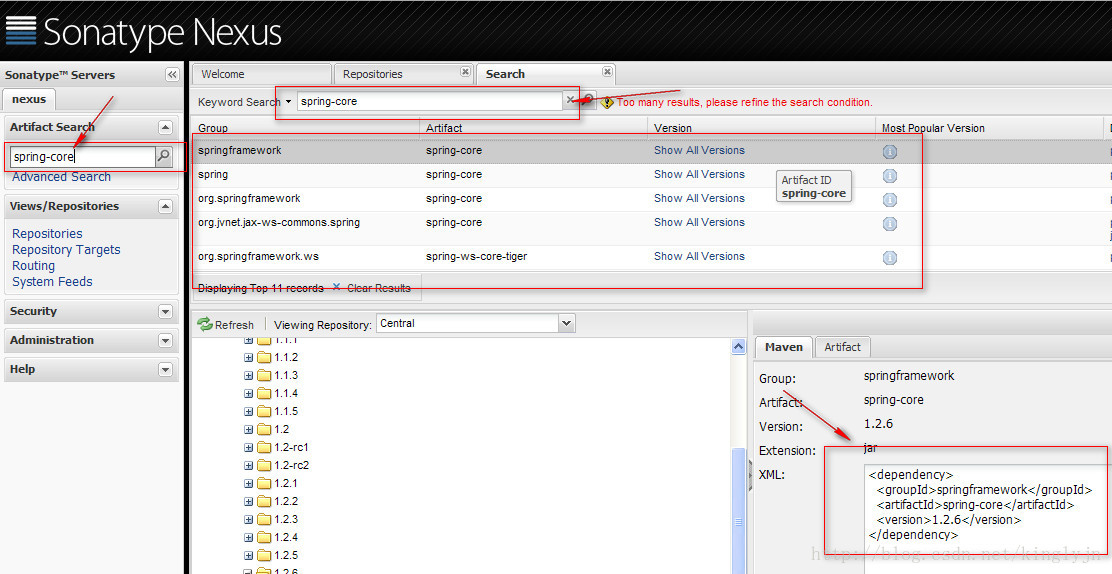The width and height of the screenshot is (1112, 574).
Task: Collapse the Sonatype Servers side panel
Action: 172,74
